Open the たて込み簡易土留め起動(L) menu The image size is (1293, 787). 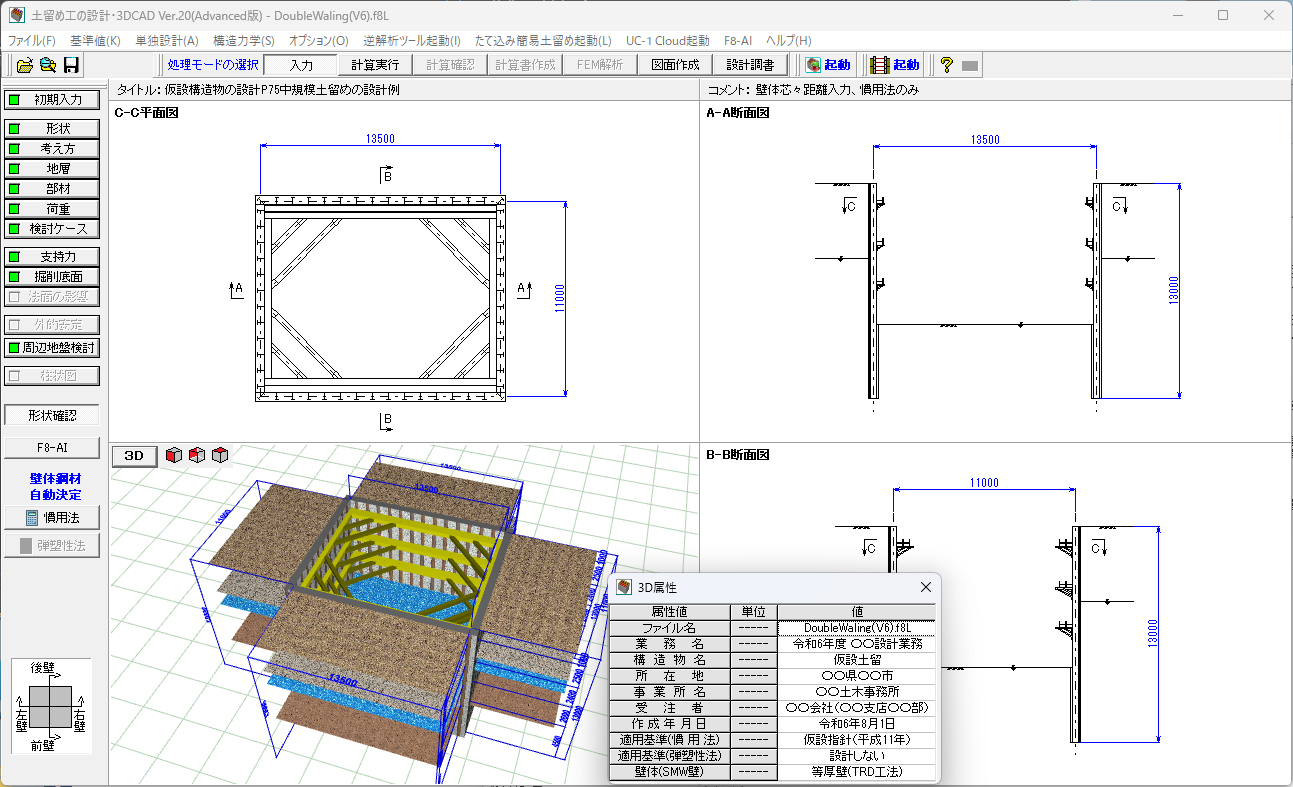tap(543, 41)
